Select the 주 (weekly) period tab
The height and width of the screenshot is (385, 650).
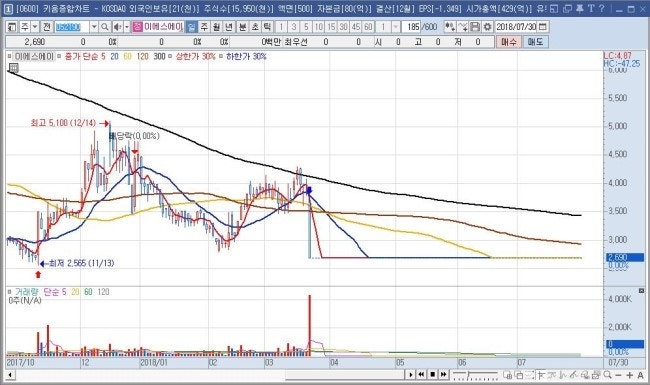(204, 27)
